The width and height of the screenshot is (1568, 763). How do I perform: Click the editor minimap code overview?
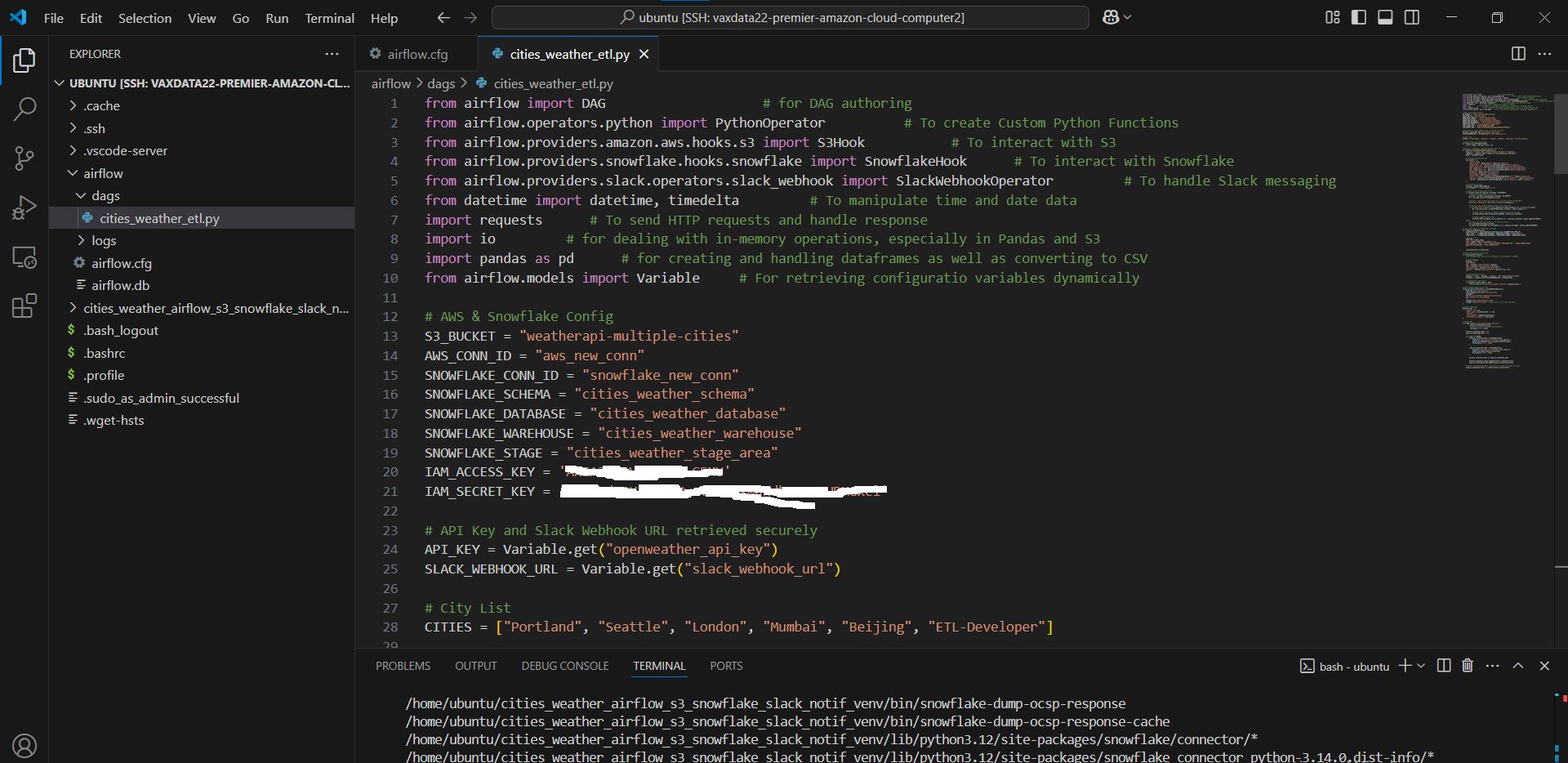[x=1507, y=231]
